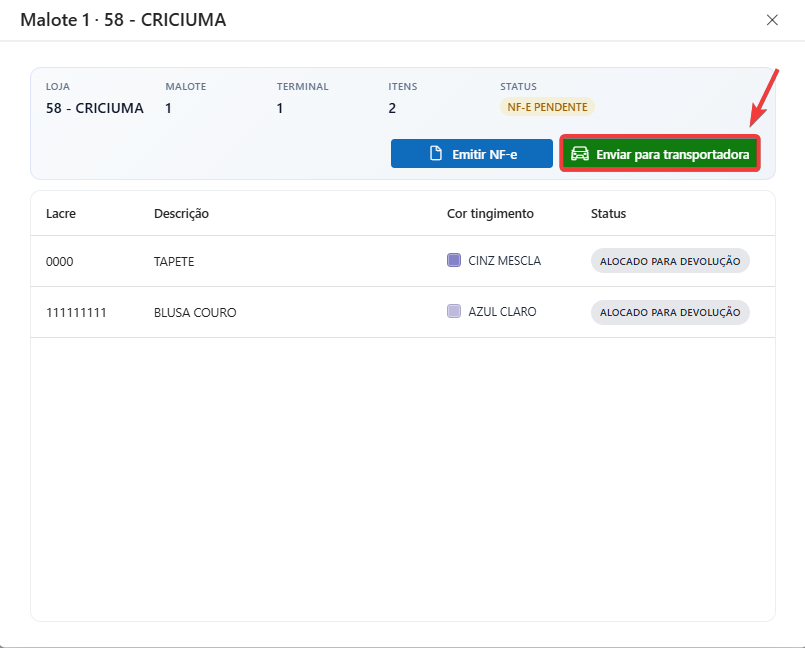Click the Descrição column header
The width and height of the screenshot is (805, 648).
click(x=181, y=213)
